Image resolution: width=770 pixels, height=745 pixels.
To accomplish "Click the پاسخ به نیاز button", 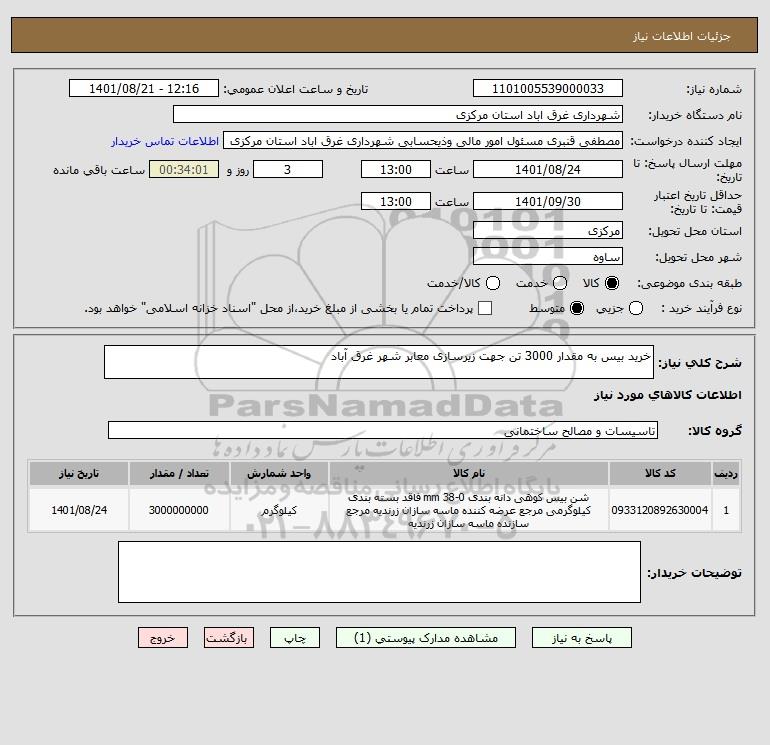I will click(582, 638).
